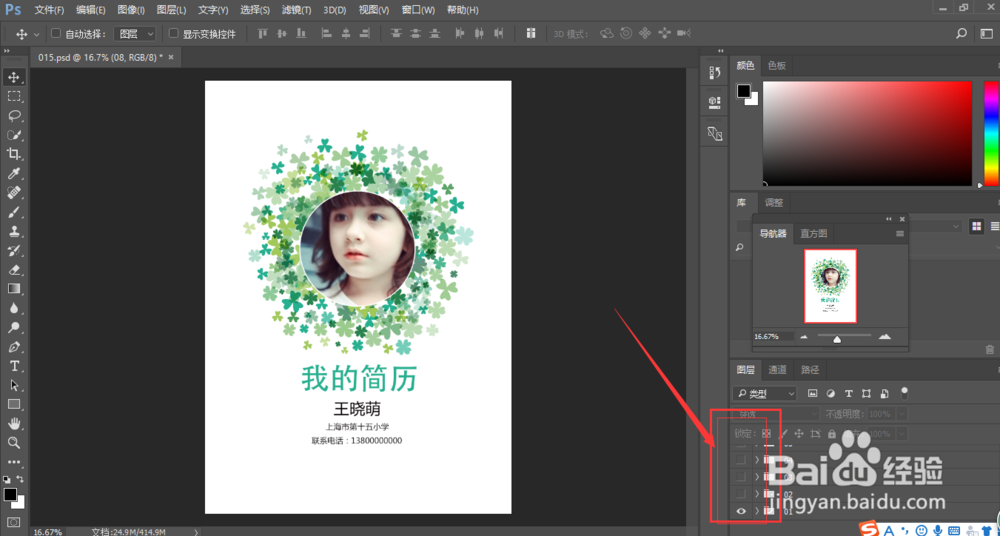The image size is (1000, 536).
Task: Switch to the 通道 tab
Action: (777, 369)
